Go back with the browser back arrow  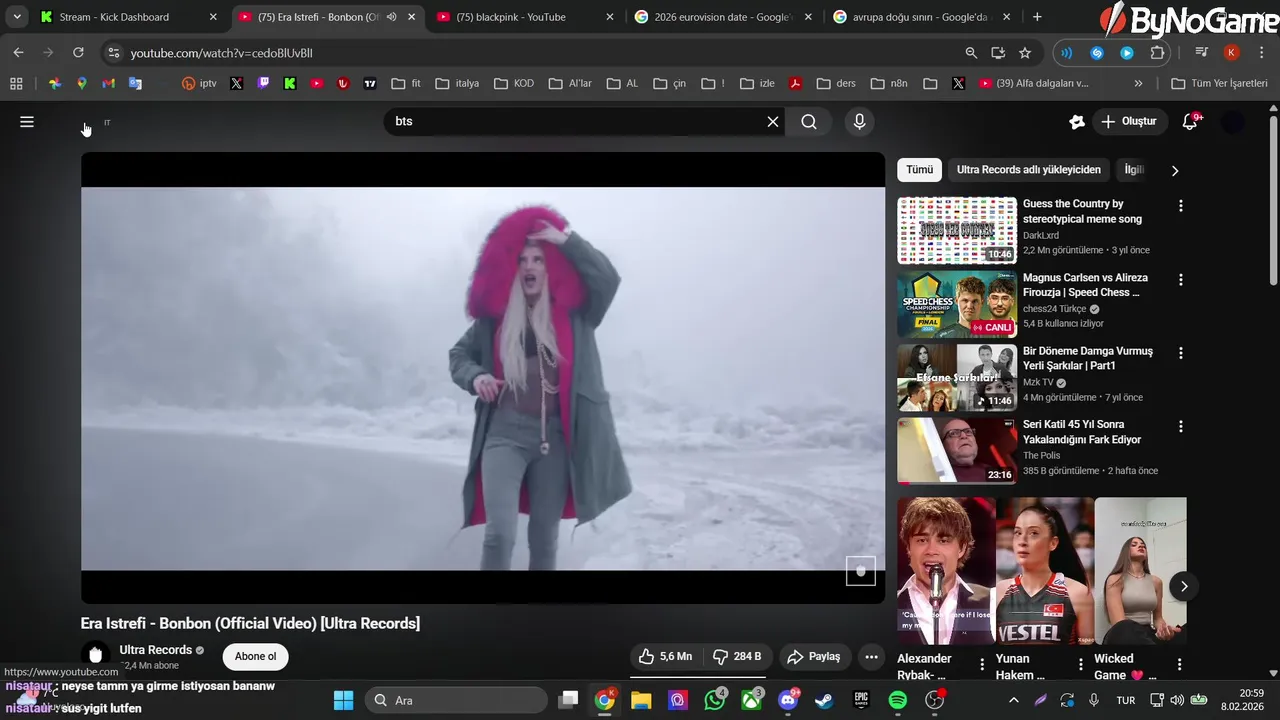18,52
